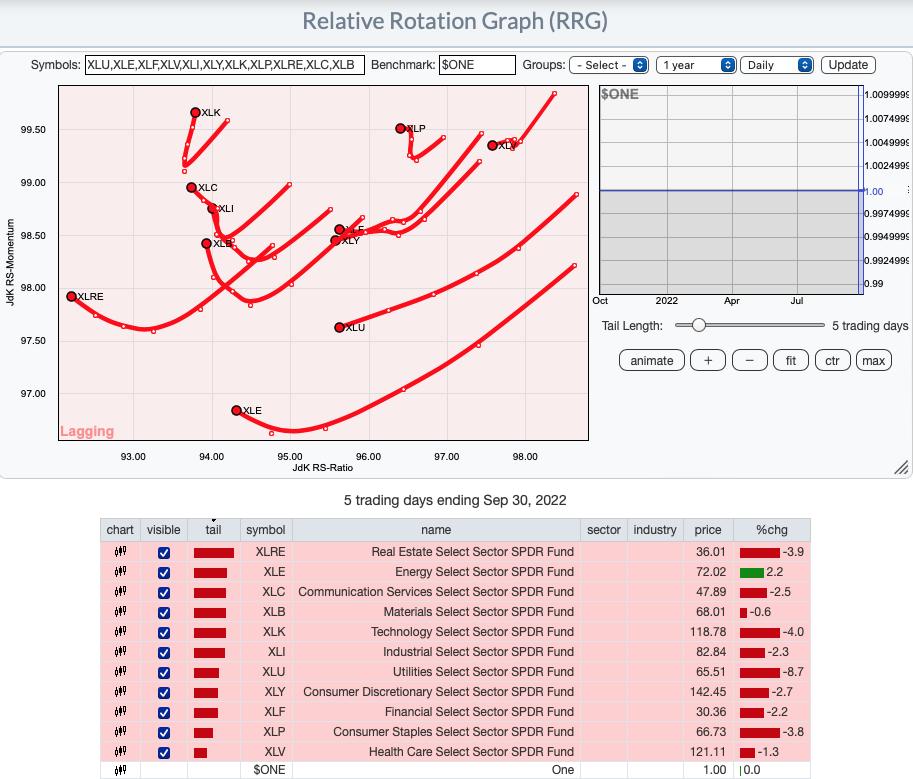Open the Daily interval dropdown
This screenshot has height=779, width=913.
pyautogui.click(x=777, y=65)
